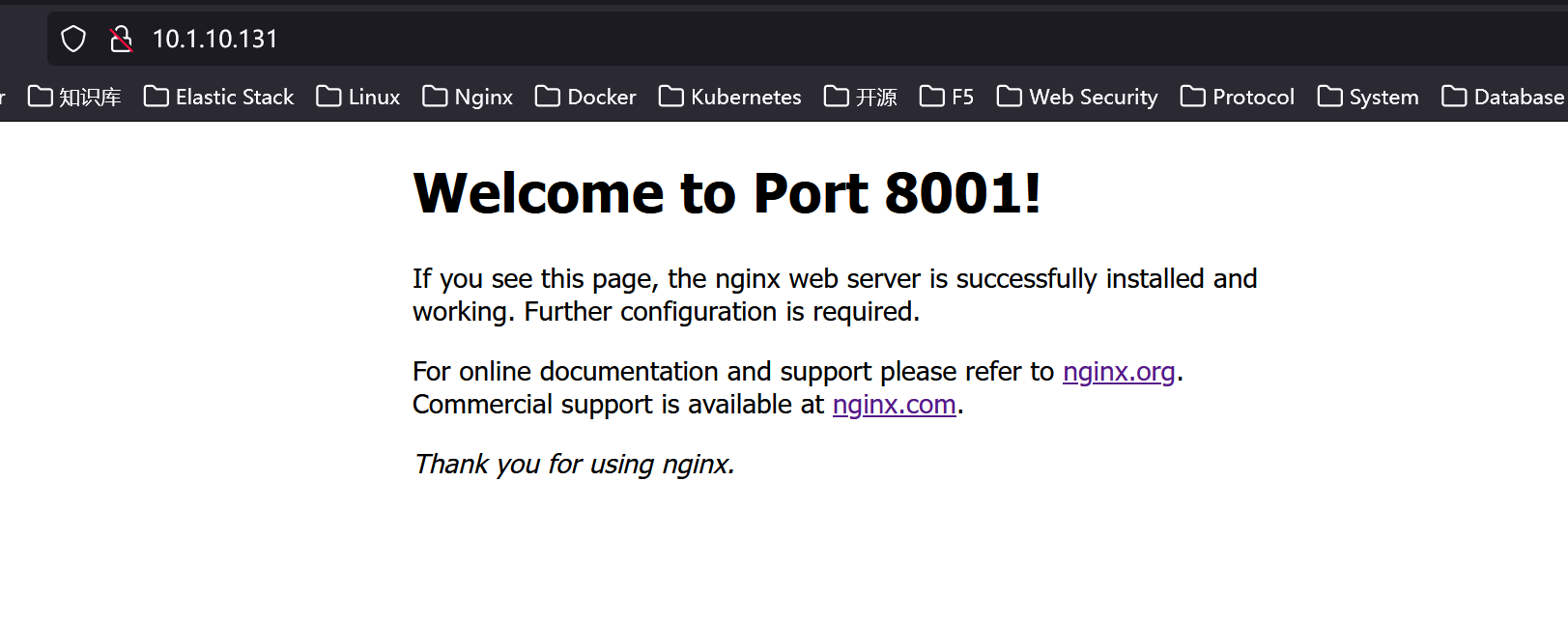The height and width of the screenshot is (623, 1568).
Task: Follow the nginx.com commercial support link
Action: (x=895, y=405)
